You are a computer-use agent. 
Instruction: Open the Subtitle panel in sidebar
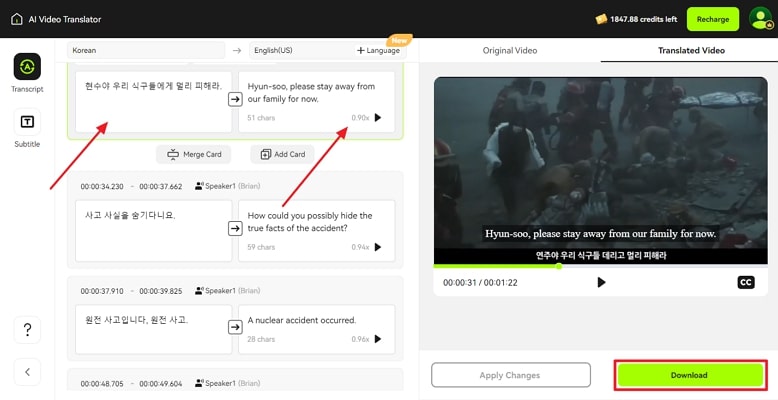click(27, 122)
